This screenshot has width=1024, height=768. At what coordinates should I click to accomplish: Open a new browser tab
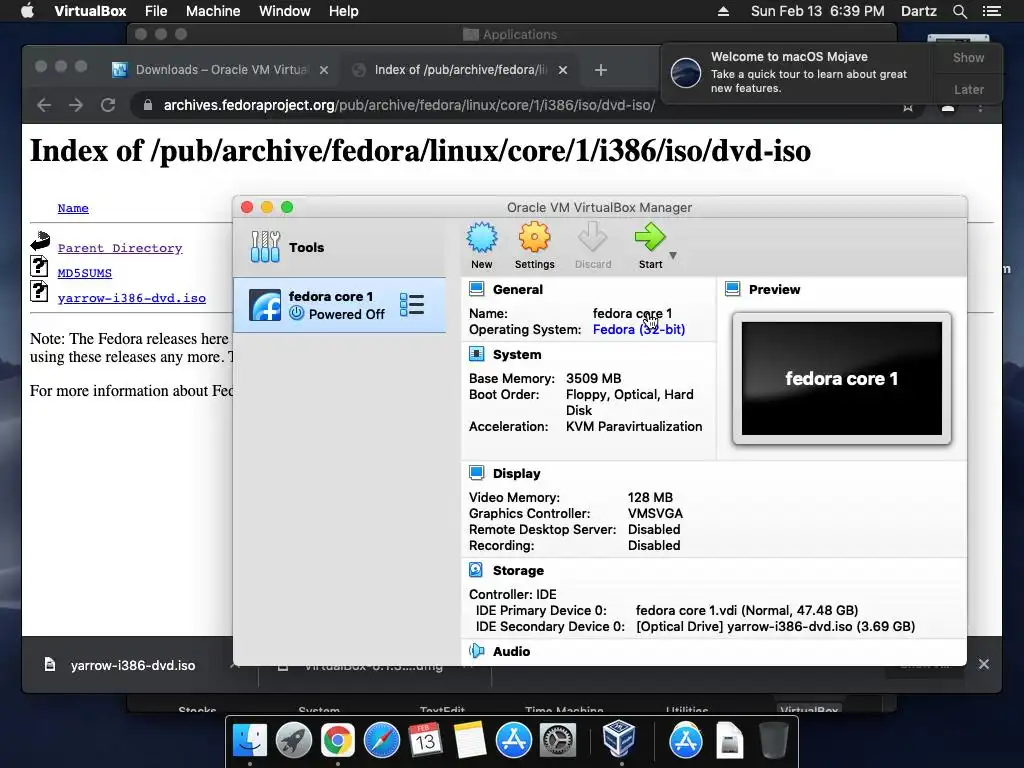(x=601, y=70)
